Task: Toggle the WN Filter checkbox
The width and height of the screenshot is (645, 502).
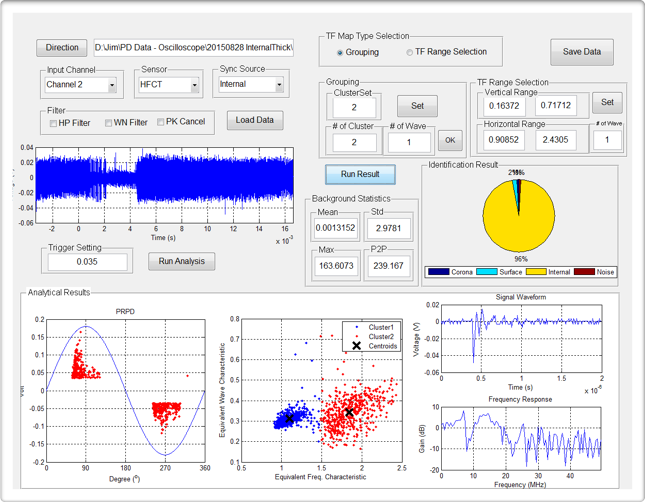Action: point(106,123)
